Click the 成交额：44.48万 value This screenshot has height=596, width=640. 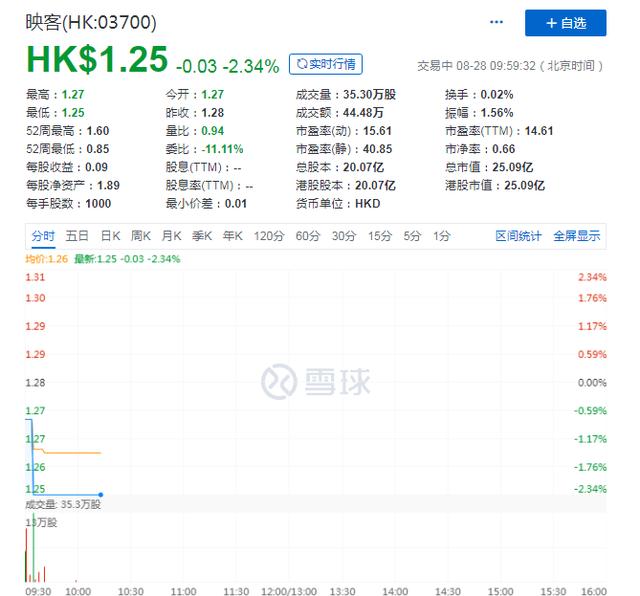(x=340, y=113)
